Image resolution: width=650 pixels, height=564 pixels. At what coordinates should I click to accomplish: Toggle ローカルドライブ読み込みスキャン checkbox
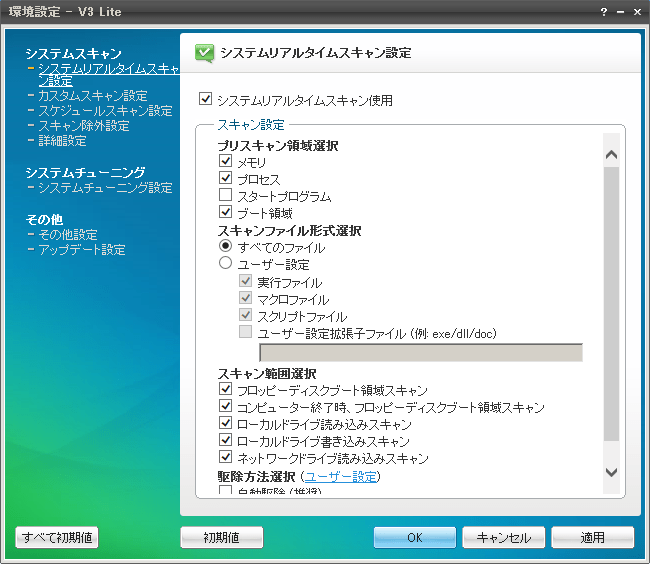(x=226, y=423)
